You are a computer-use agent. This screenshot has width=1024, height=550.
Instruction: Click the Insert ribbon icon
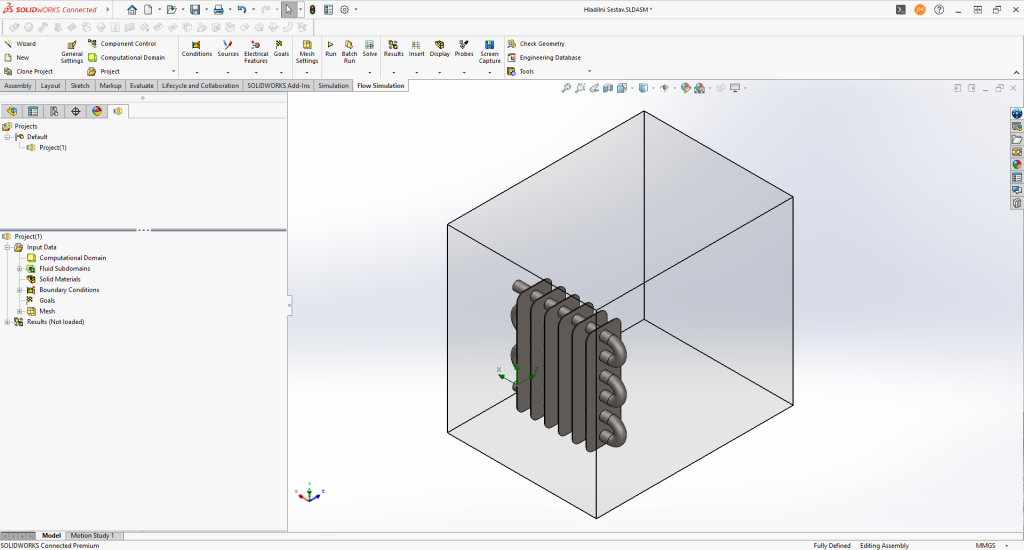pyautogui.click(x=417, y=49)
